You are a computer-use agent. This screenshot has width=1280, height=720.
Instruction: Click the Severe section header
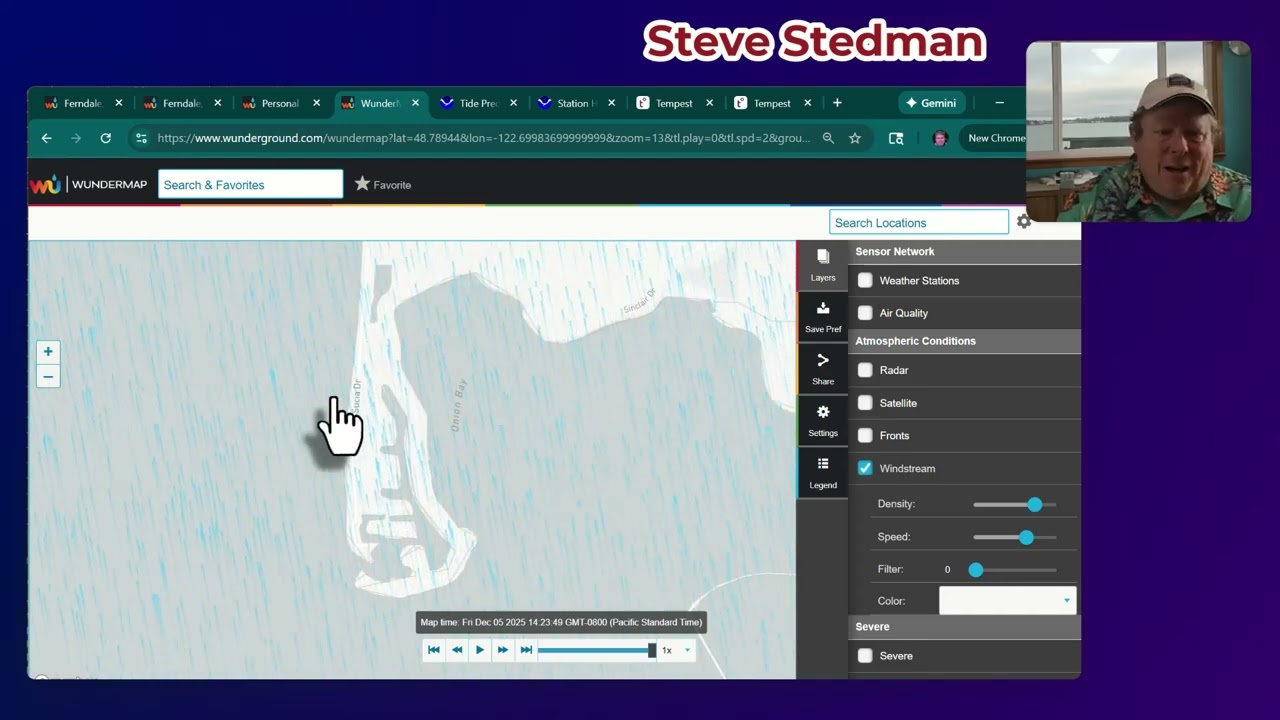(x=964, y=627)
